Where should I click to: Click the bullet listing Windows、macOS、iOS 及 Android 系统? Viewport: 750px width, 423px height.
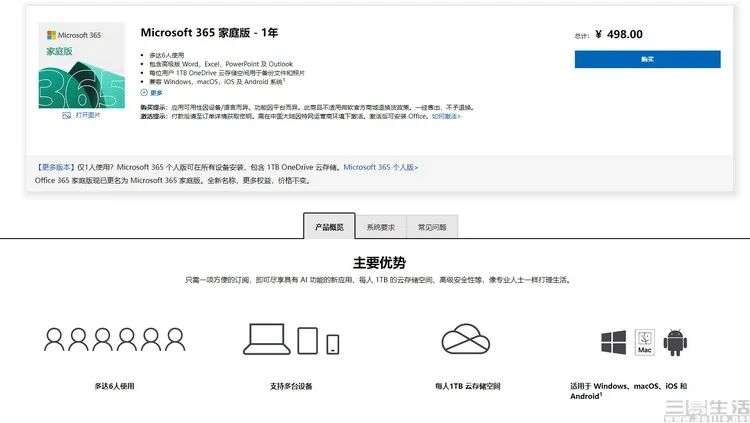[x=217, y=82]
